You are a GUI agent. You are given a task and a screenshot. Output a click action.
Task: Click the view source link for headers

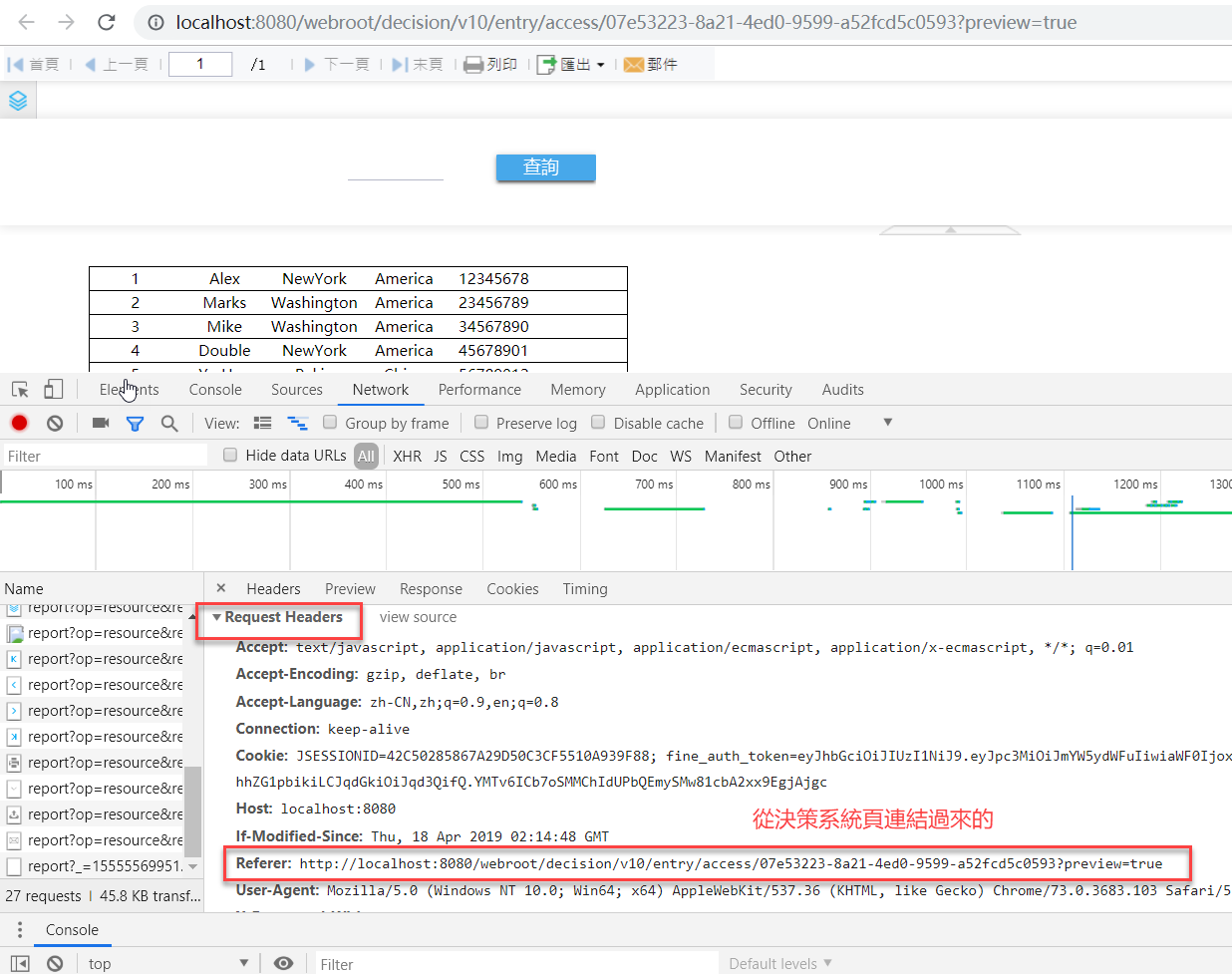[x=418, y=616]
